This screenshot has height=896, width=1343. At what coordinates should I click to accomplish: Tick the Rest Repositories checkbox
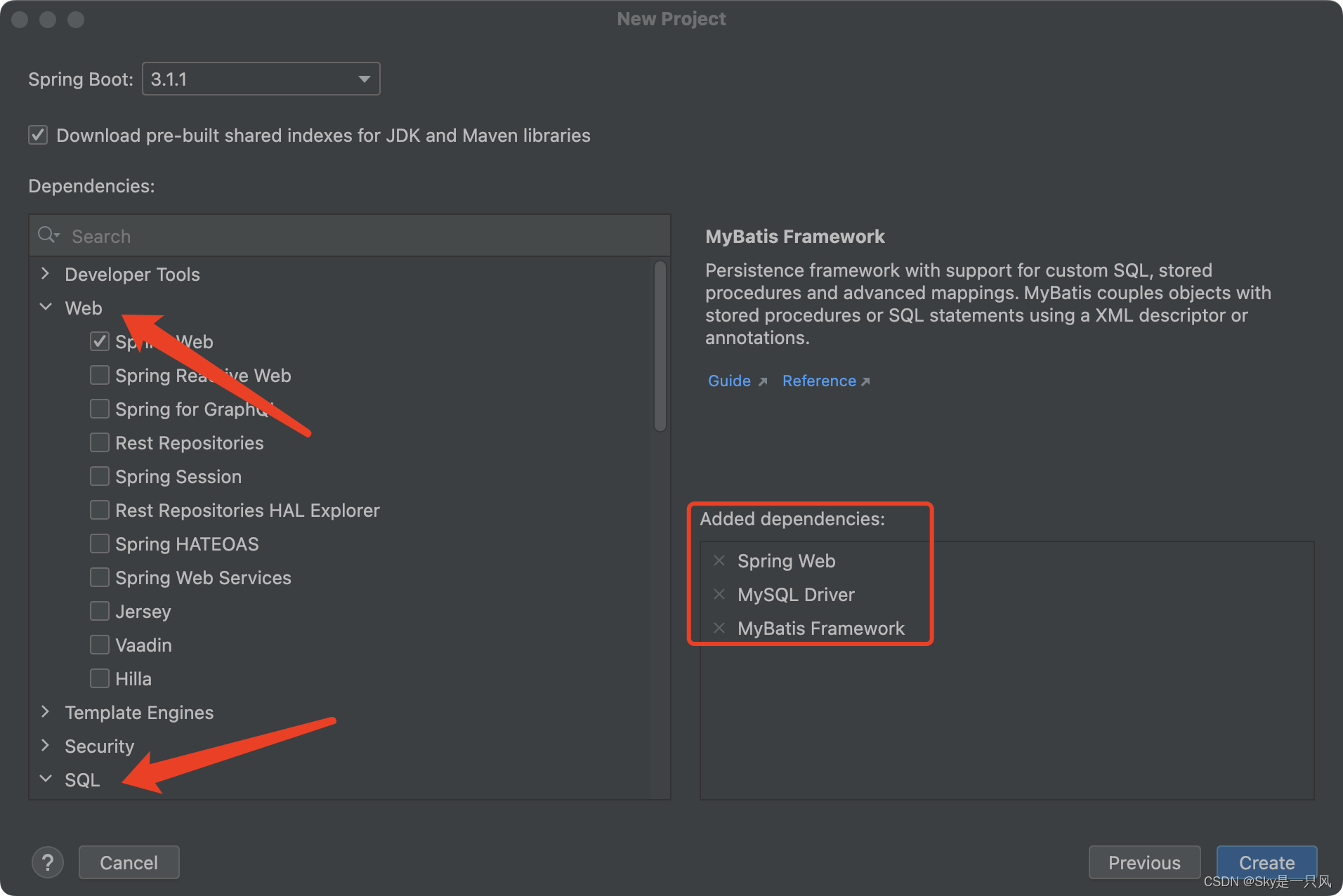click(100, 442)
